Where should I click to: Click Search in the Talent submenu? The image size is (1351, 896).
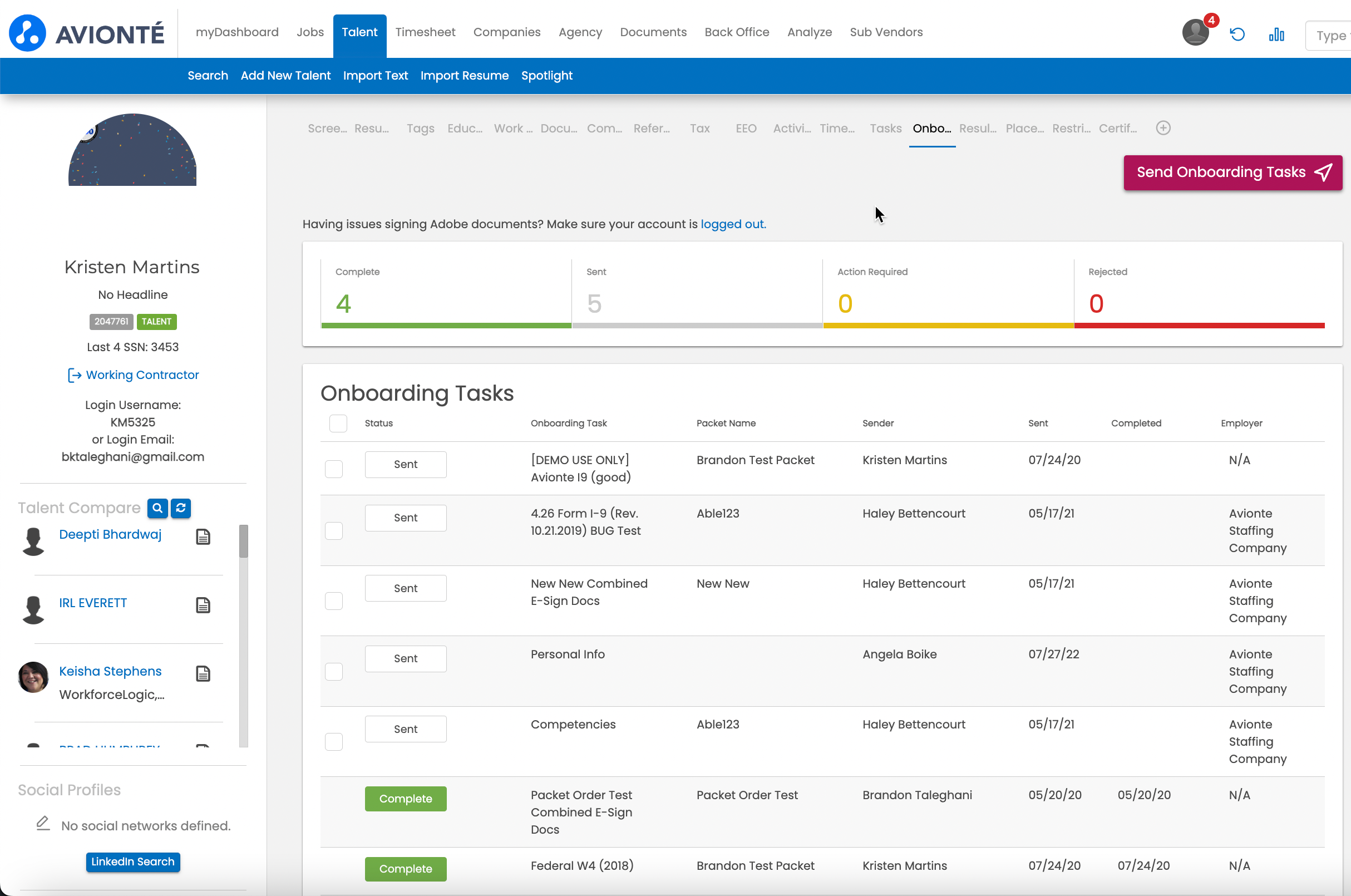pos(208,76)
